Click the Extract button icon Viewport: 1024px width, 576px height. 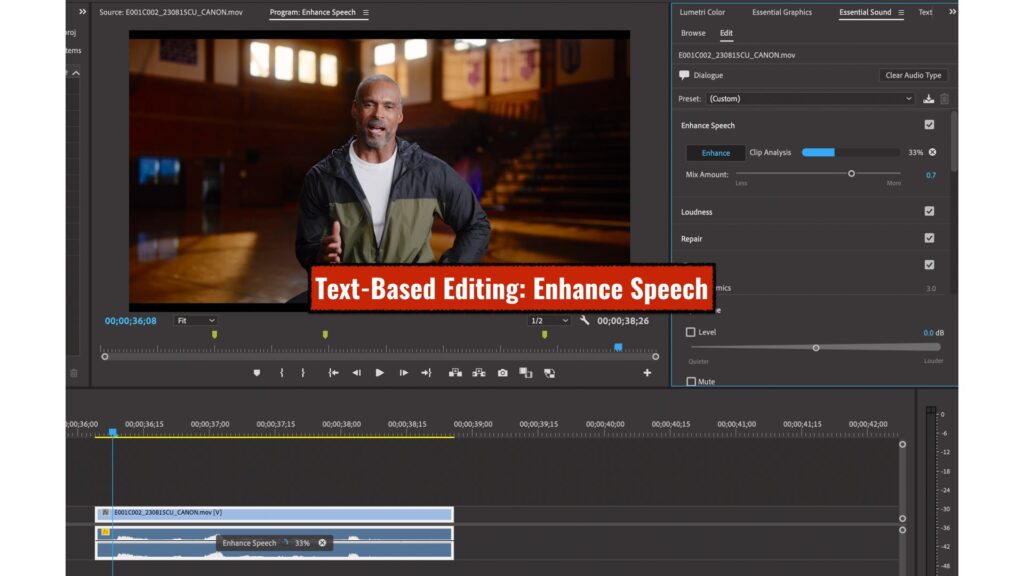coord(479,373)
